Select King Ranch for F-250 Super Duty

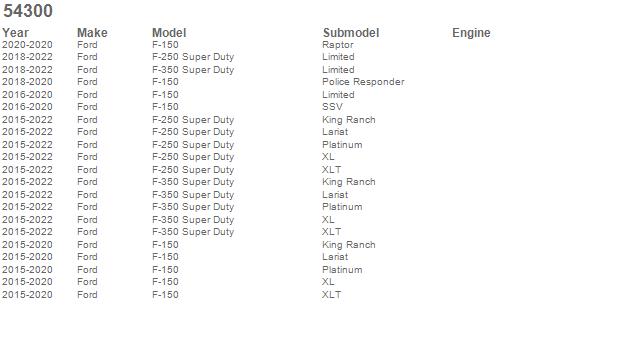[x=349, y=120]
